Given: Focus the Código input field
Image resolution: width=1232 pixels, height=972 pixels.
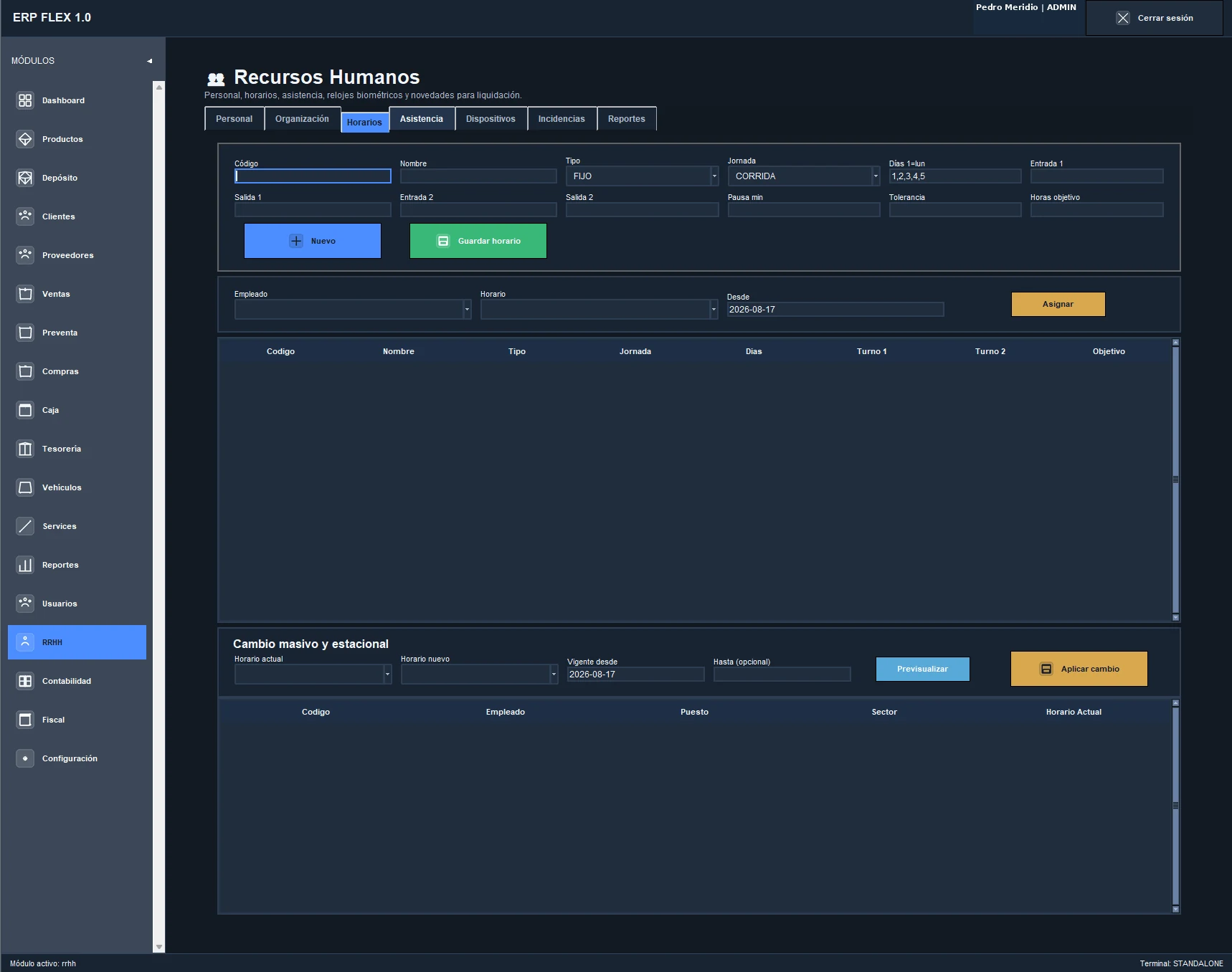Looking at the screenshot, I should (x=313, y=176).
